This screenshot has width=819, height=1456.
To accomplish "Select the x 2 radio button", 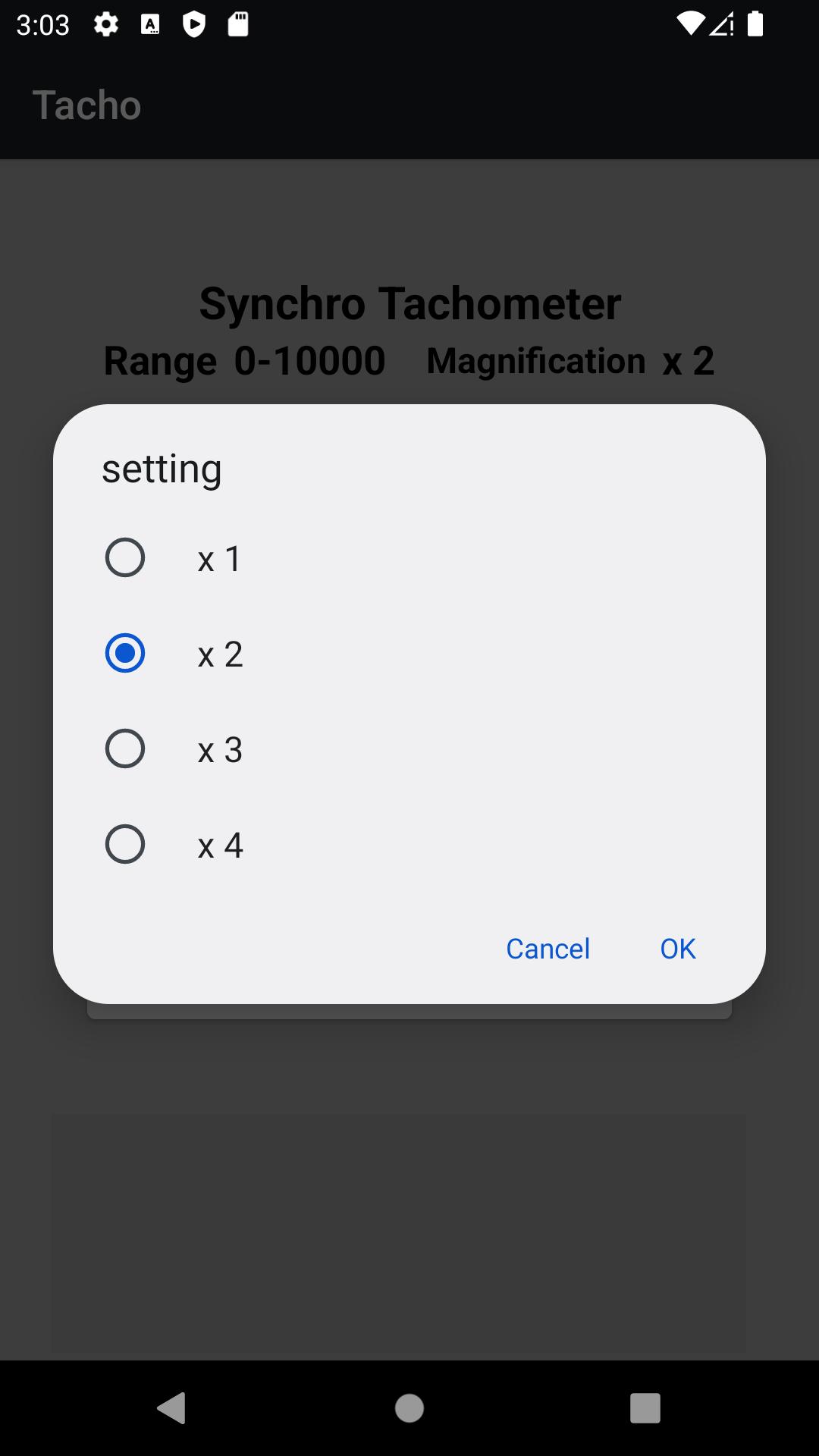I will [125, 654].
